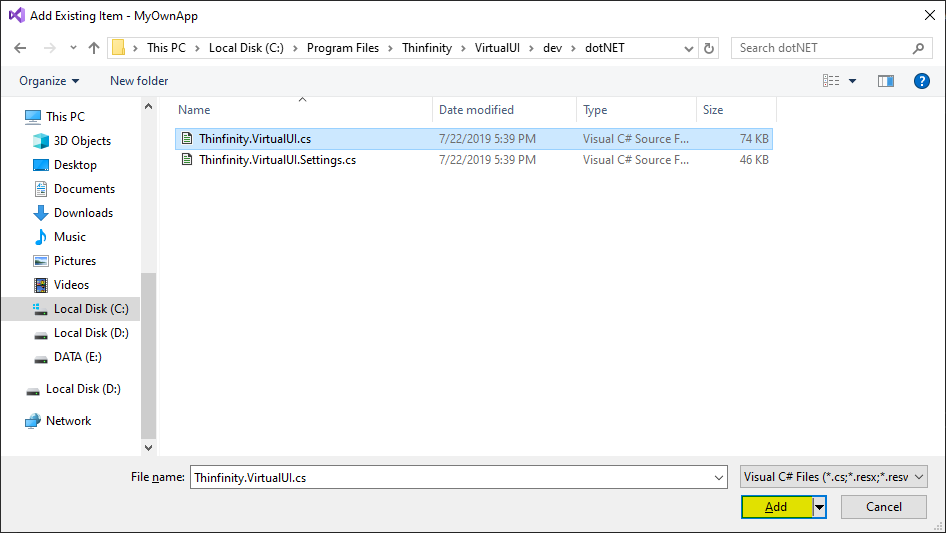The image size is (946, 533).
Task: Go up one folder level
Action: [94, 48]
